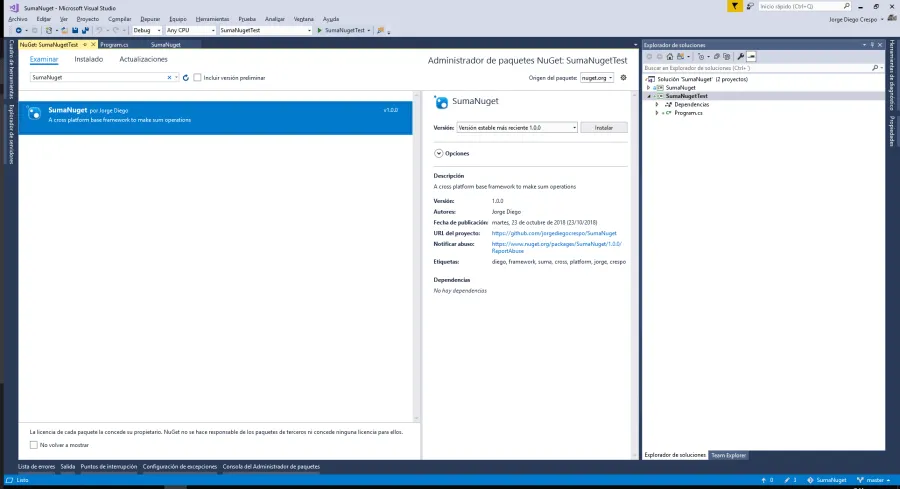The image size is (900, 489).
Task: Open the Any CPU platform dropdown
Action: (x=191, y=30)
